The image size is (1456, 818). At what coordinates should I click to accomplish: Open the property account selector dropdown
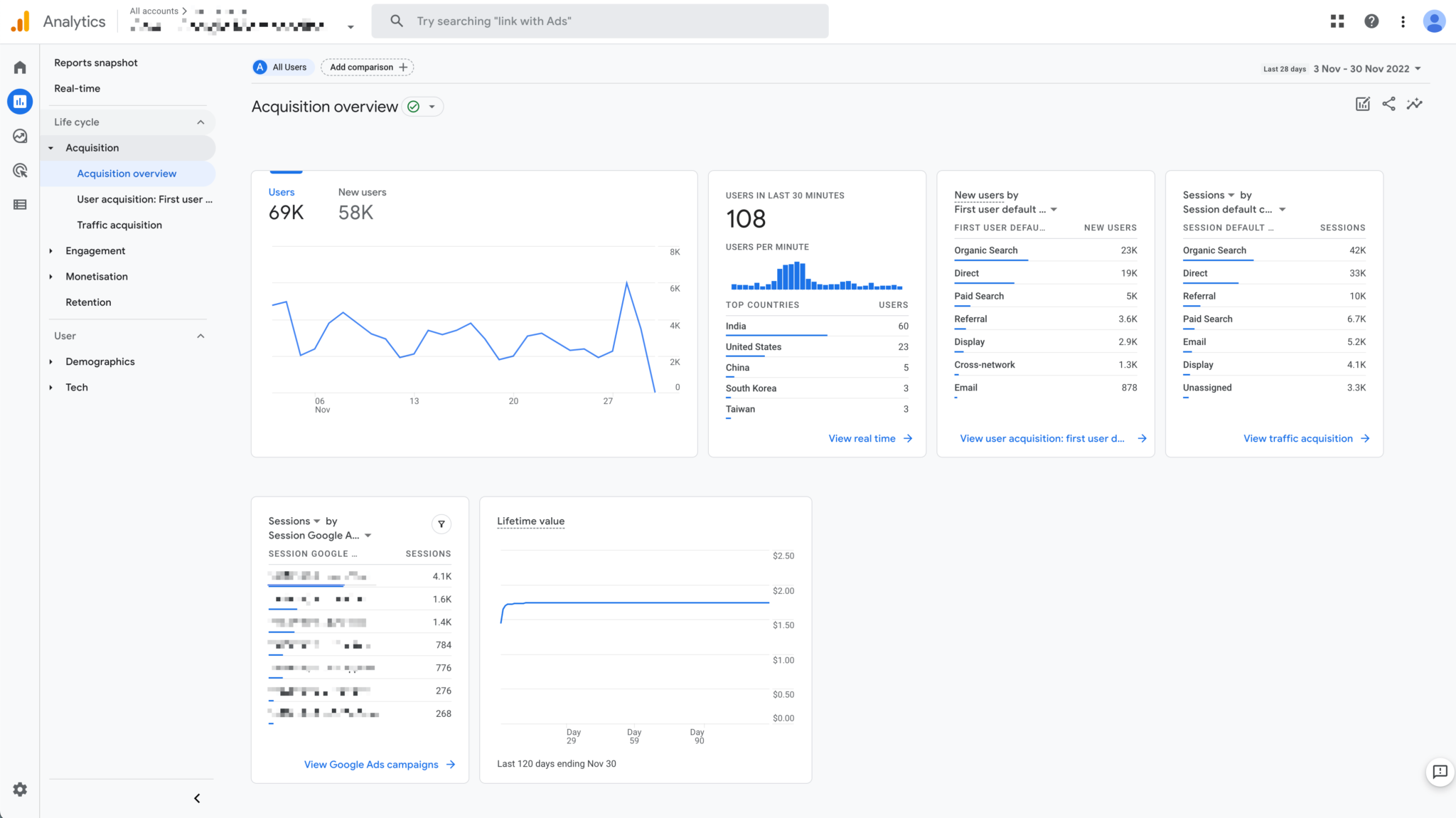pyautogui.click(x=349, y=26)
